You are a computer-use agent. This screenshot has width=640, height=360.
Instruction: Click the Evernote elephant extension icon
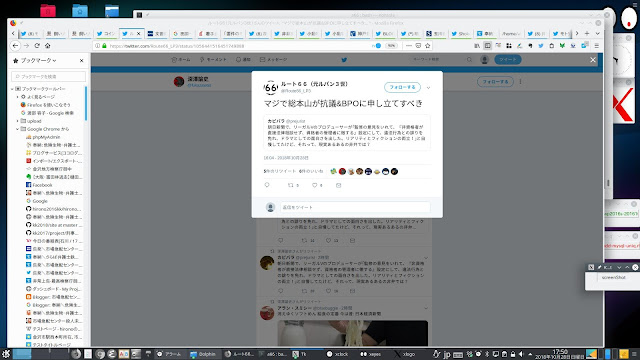tap(530, 46)
